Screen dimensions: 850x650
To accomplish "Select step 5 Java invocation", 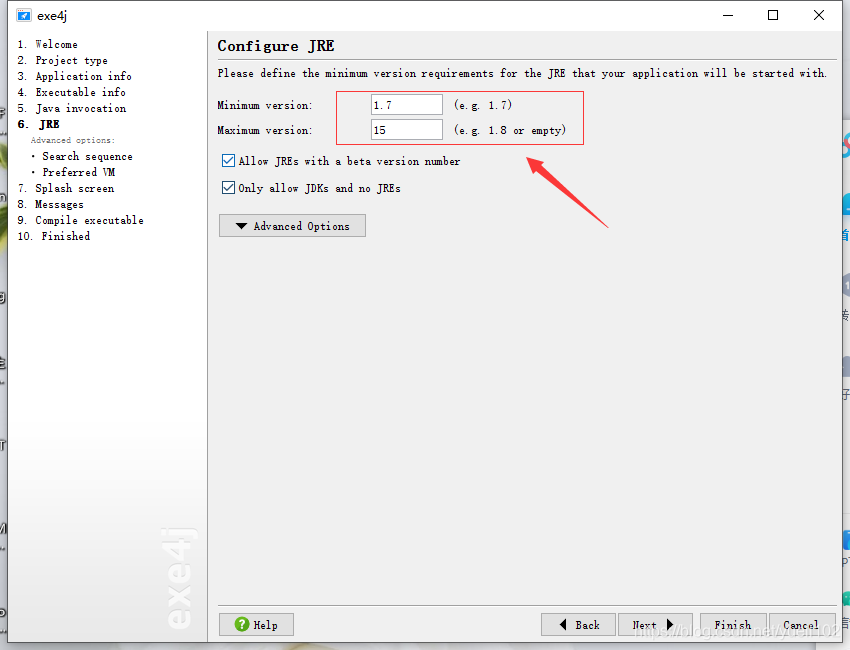I will [x=72, y=108].
